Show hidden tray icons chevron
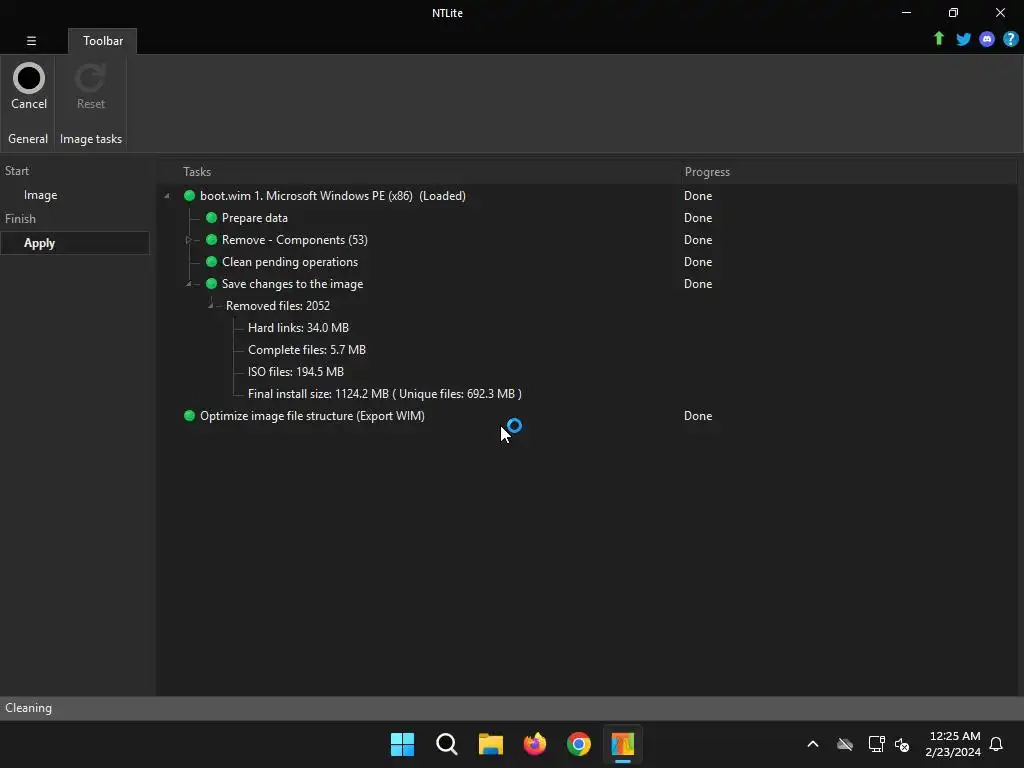1024x768 pixels. (813, 744)
